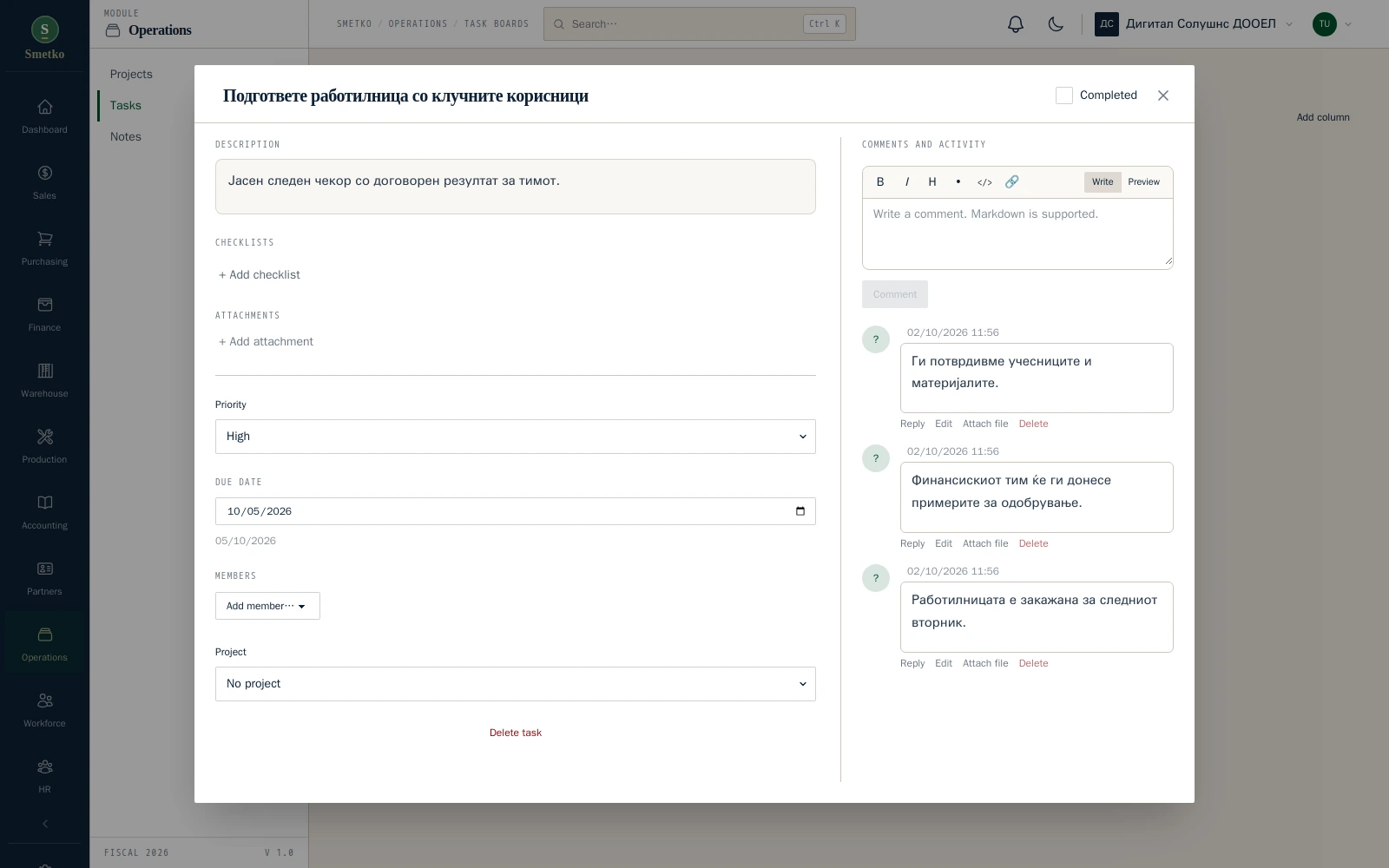The image size is (1389, 868).
Task: Reply to the Работилницата comment
Action: pos(912,663)
